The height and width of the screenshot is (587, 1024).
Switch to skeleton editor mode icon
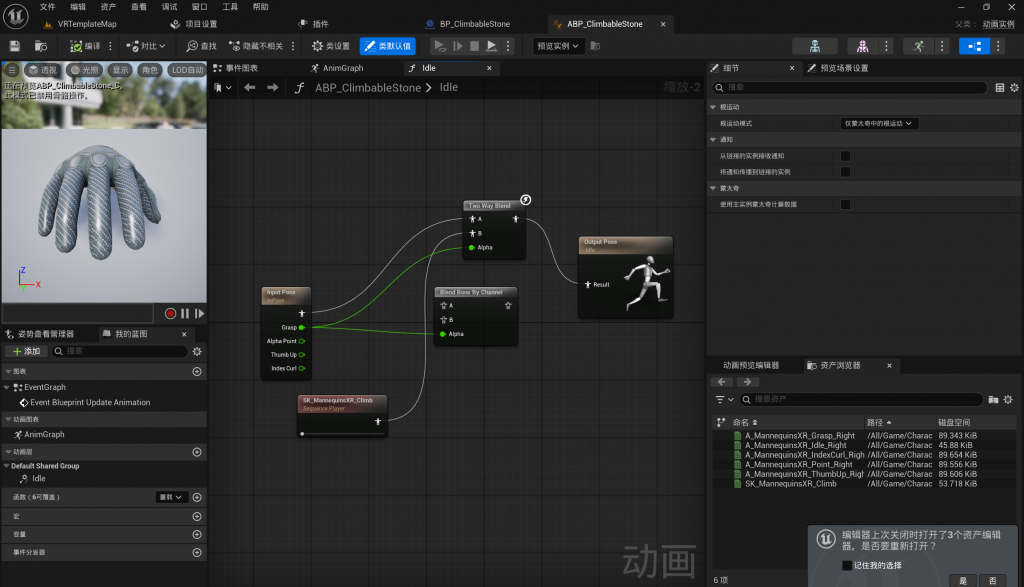(814, 46)
